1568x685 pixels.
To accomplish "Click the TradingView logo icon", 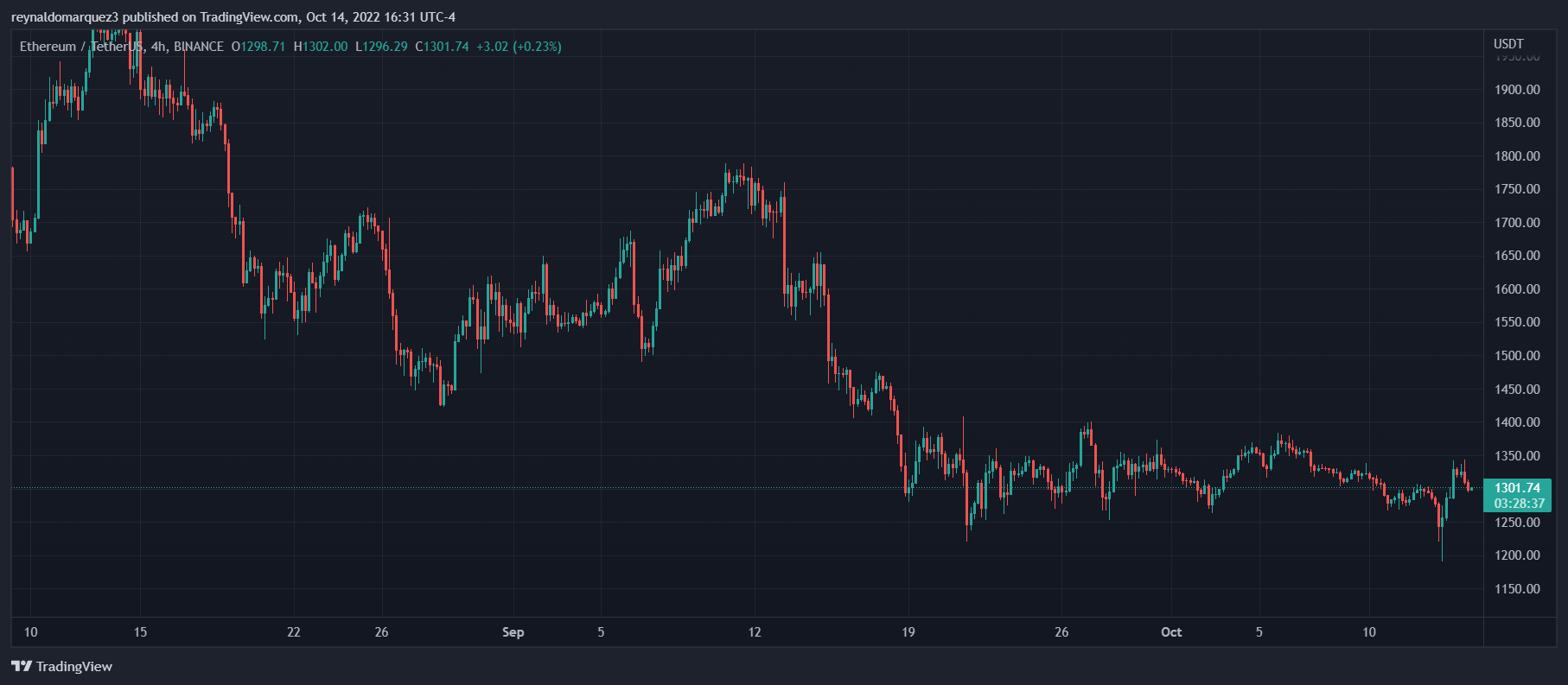I will pos(22,666).
